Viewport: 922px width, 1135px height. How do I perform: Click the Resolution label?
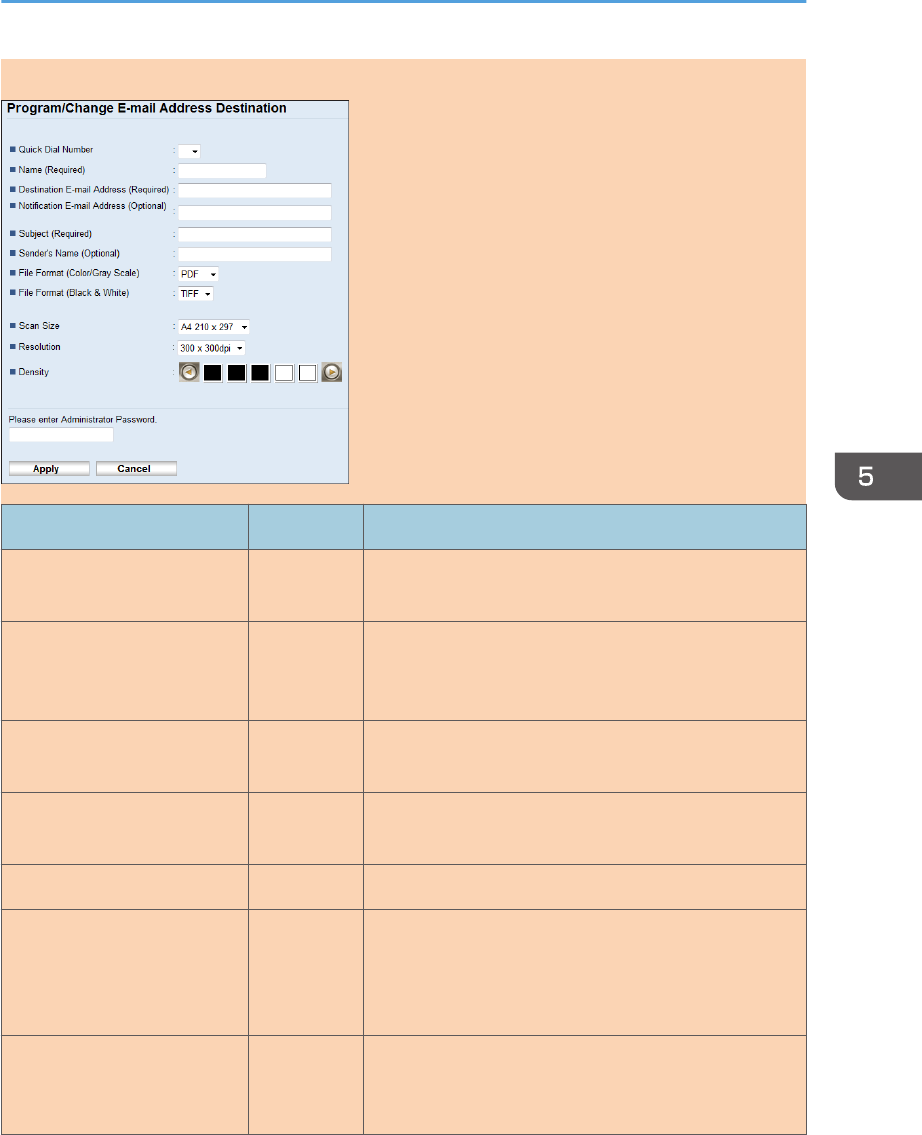click(40, 347)
